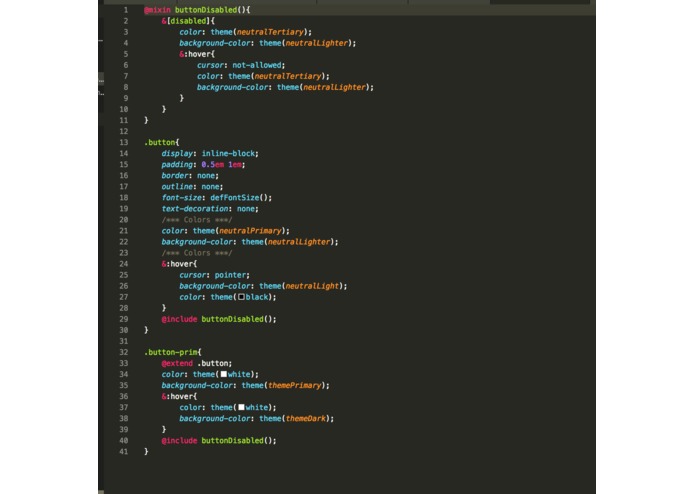This screenshot has height=494, width=695.
Task: Click the border property on line 16
Action: click(x=175, y=175)
